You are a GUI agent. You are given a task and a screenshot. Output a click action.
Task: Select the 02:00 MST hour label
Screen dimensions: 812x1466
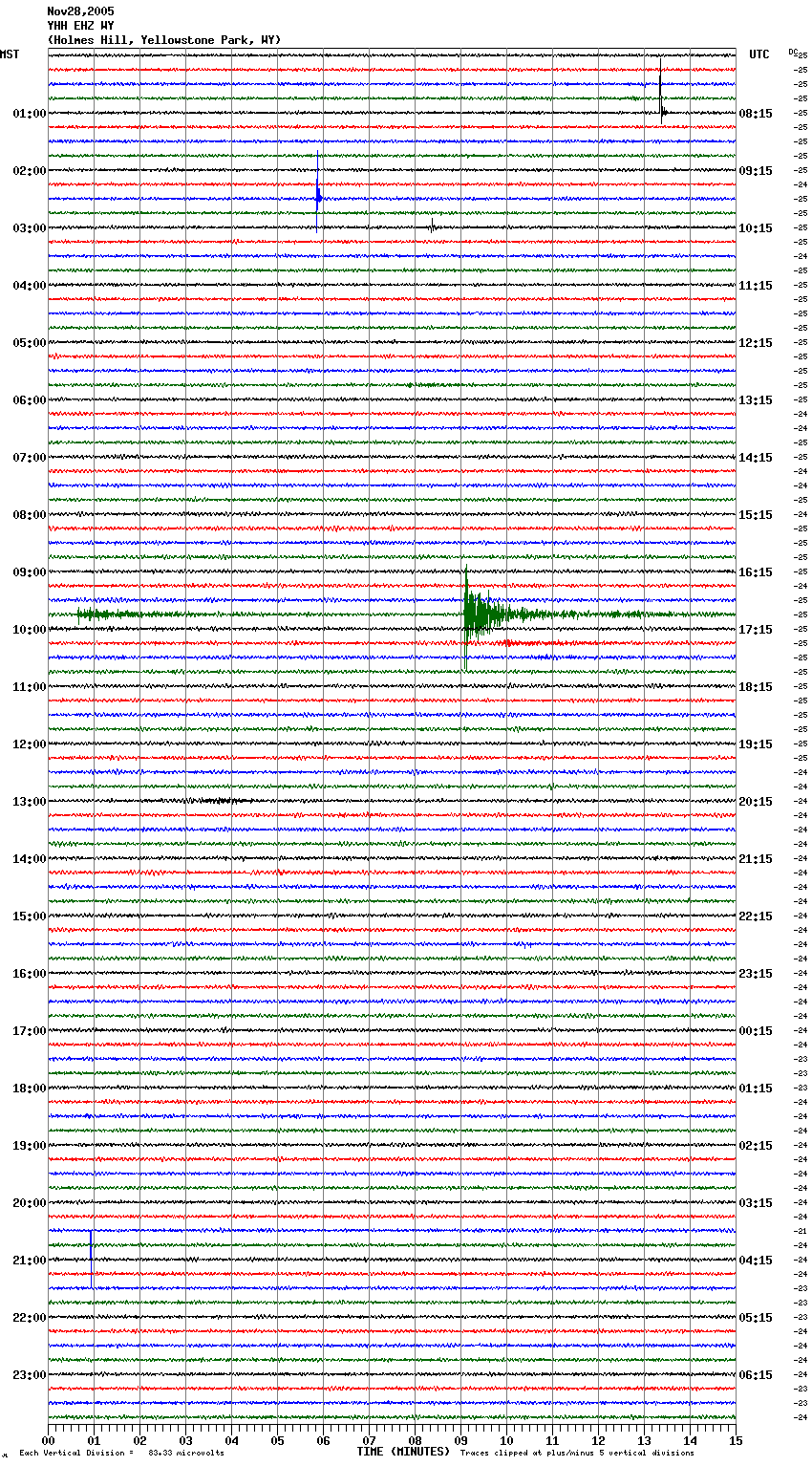(x=29, y=171)
